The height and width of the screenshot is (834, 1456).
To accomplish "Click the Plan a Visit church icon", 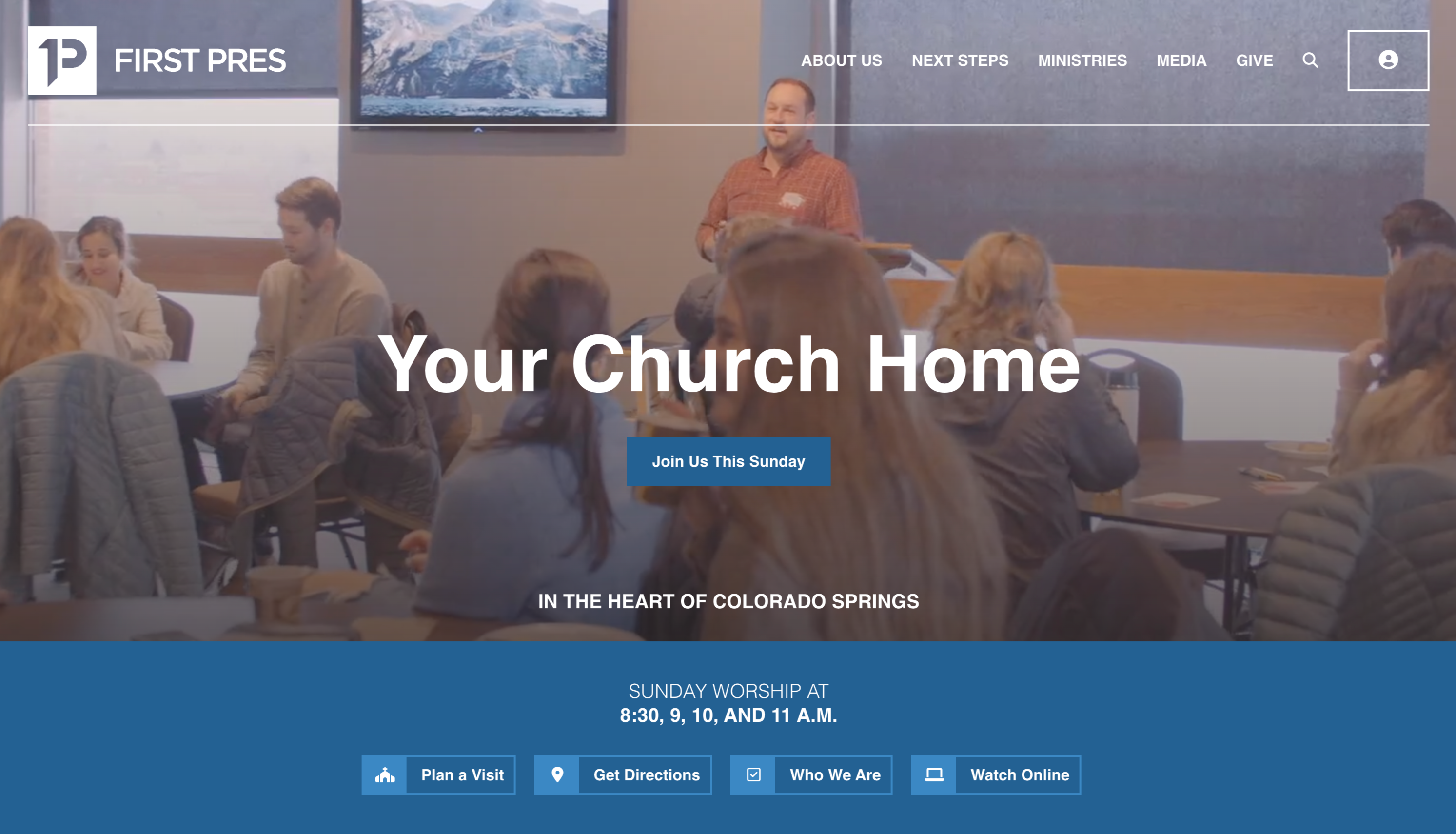I will pos(384,775).
